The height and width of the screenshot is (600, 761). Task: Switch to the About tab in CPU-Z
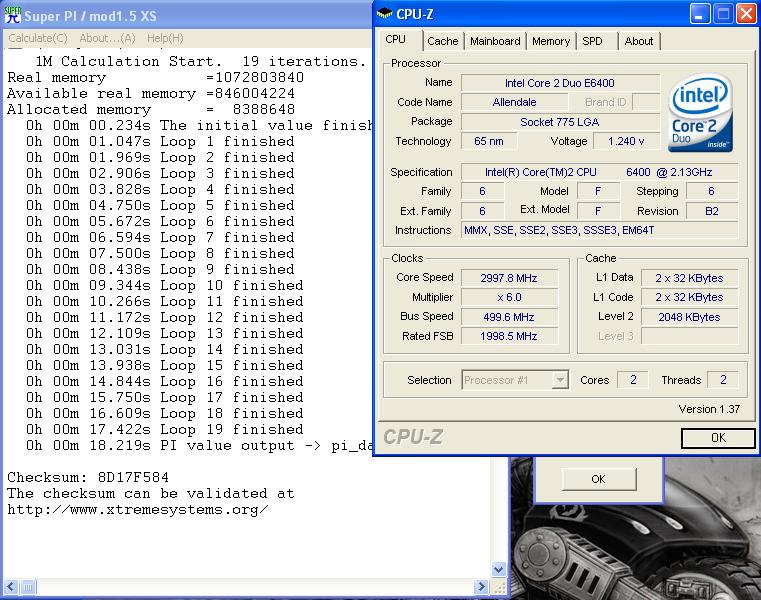(639, 41)
